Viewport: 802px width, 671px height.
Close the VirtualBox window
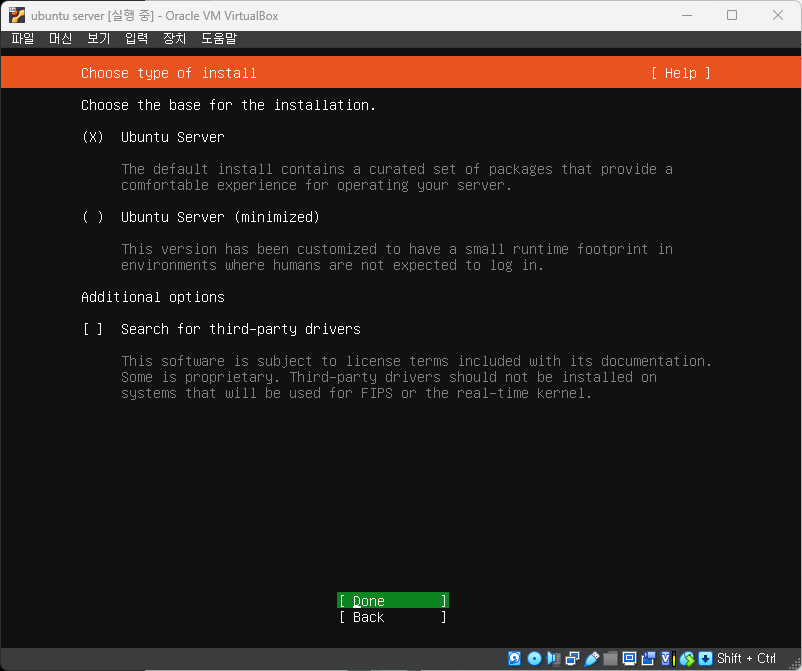coord(778,15)
